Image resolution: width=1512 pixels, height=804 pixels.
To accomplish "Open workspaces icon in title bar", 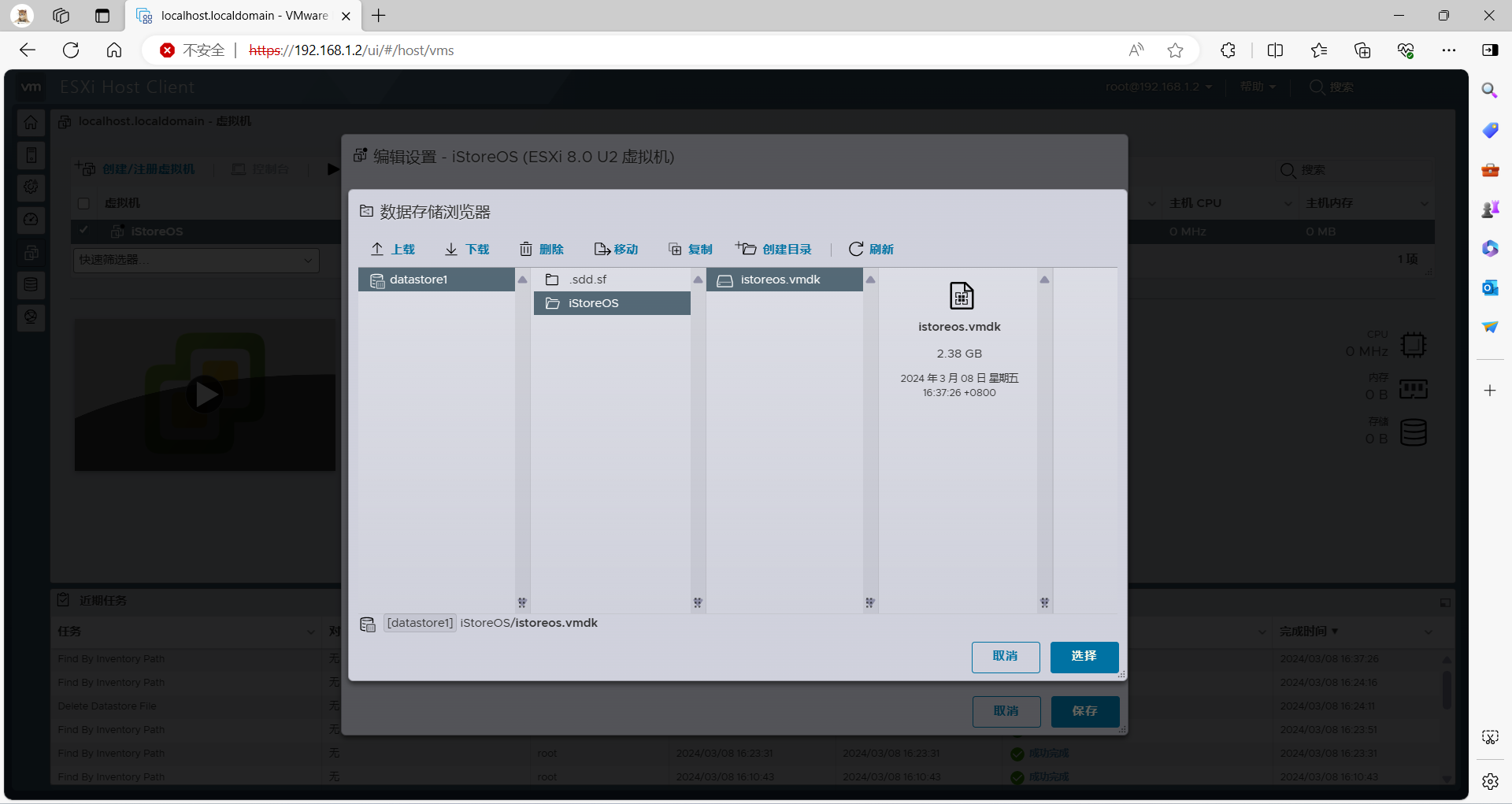I will click(x=61, y=16).
